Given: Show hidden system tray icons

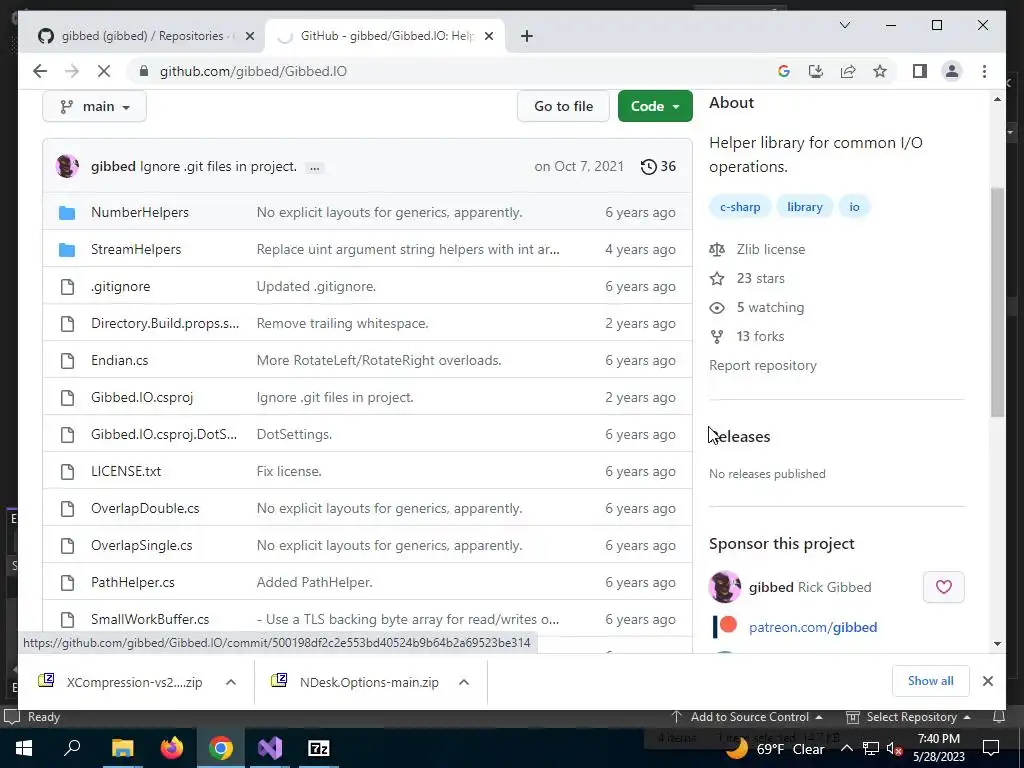Looking at the screenshot, I should tap(846, 748).
